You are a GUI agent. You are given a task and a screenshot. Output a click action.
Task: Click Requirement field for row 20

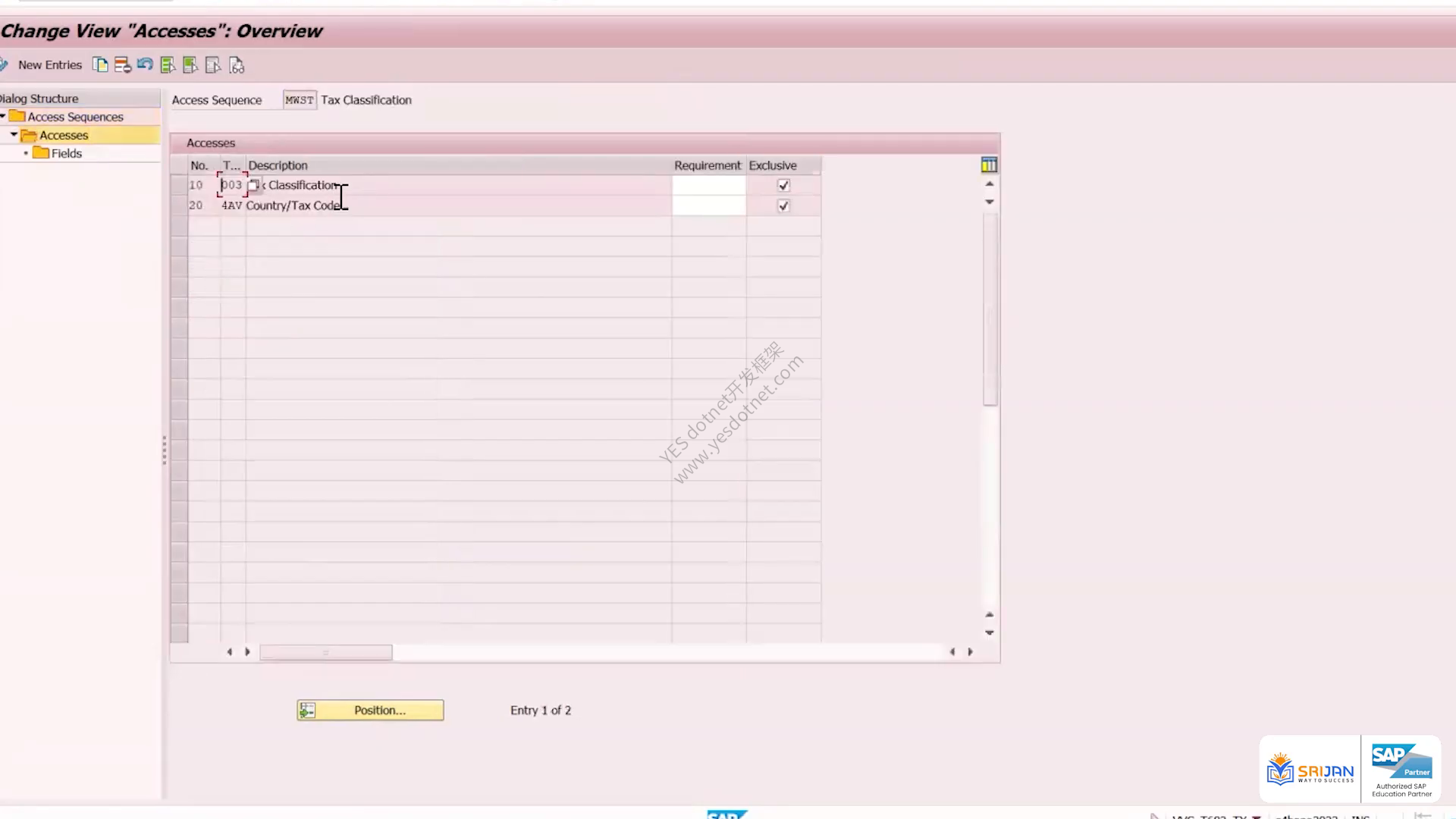coord(709,206)
